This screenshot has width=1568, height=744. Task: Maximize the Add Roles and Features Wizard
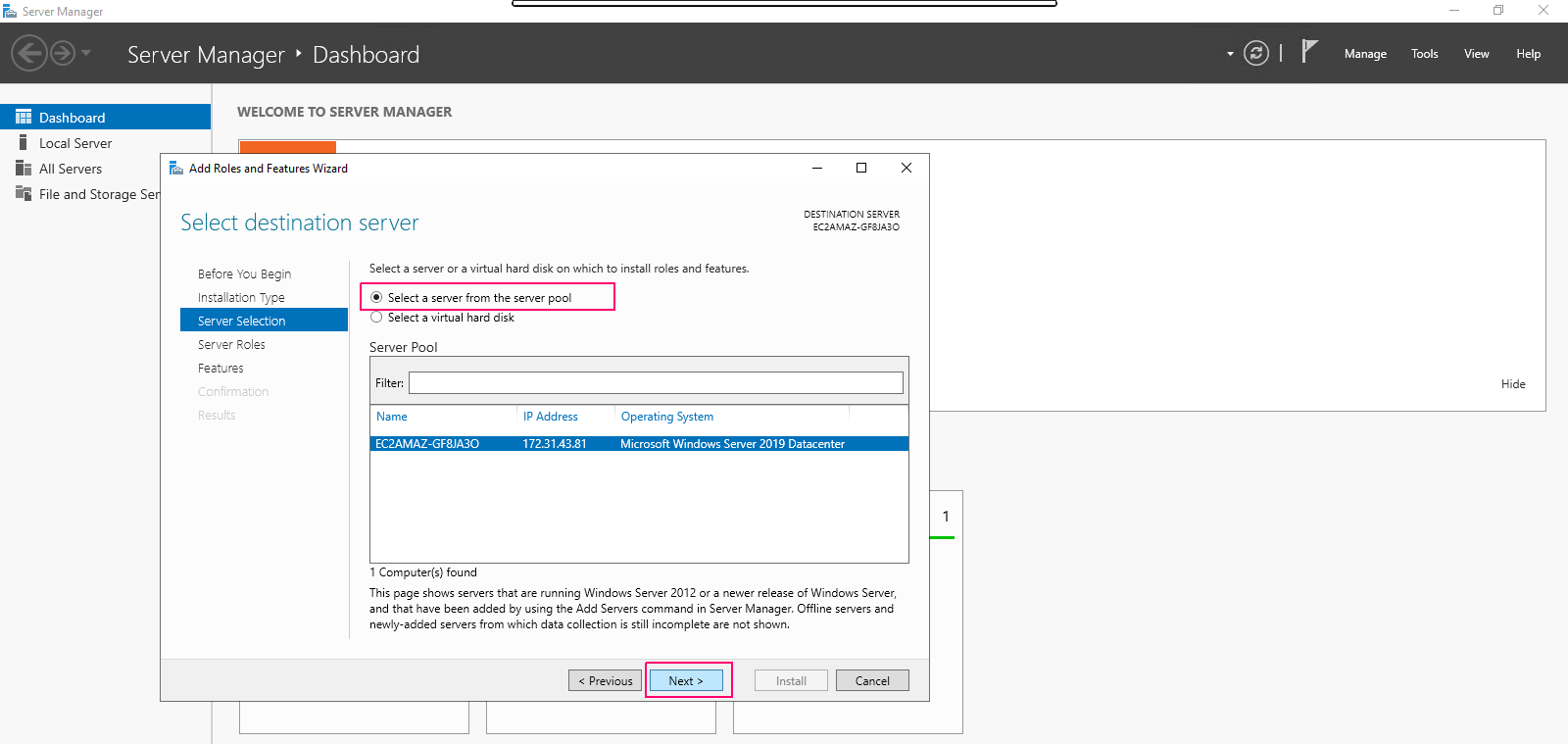861,168
